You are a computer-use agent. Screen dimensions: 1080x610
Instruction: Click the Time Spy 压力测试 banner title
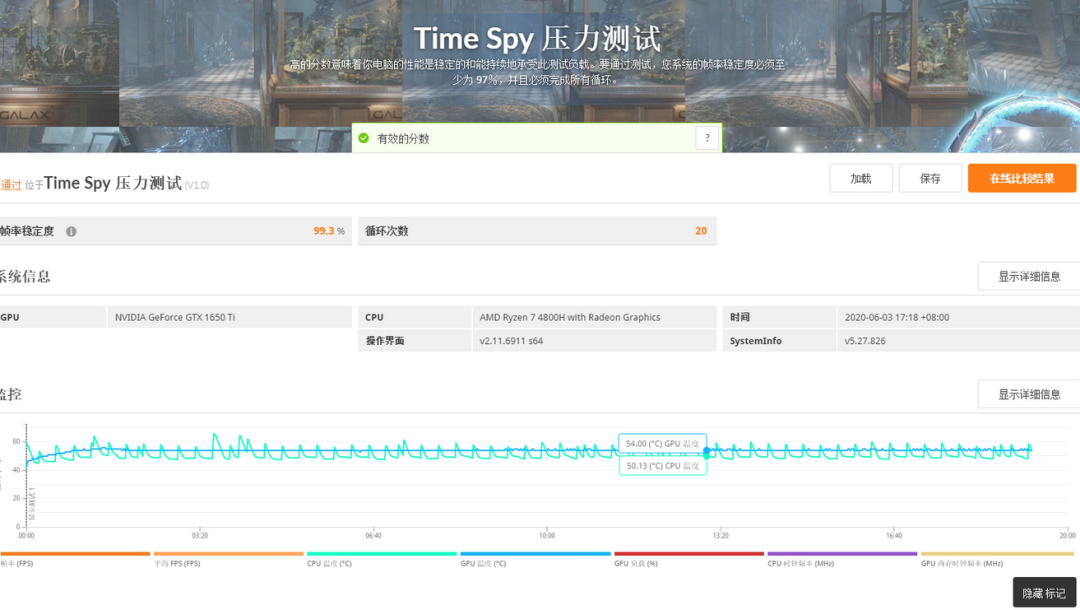537,39
